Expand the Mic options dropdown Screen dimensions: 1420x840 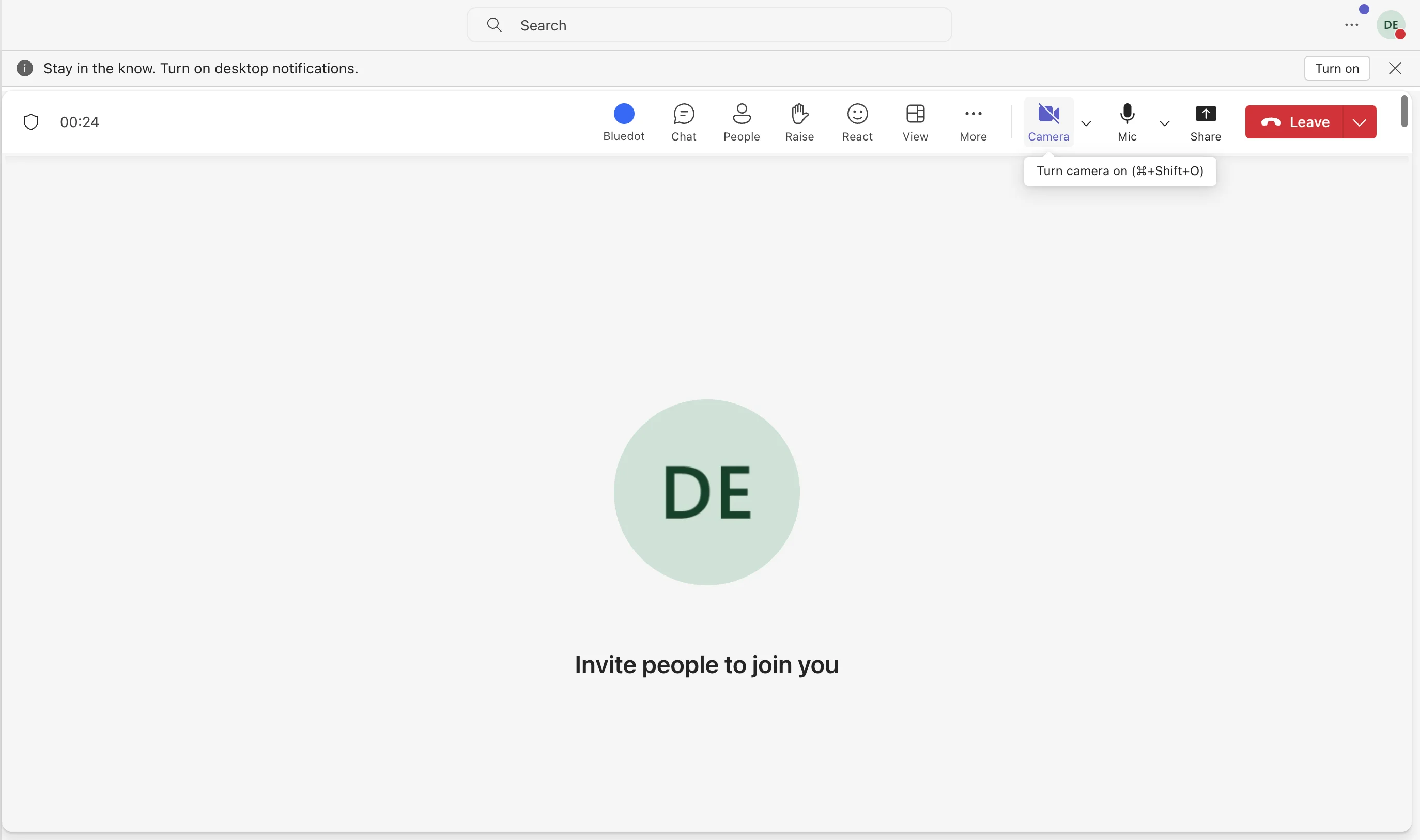[1163, 121]
